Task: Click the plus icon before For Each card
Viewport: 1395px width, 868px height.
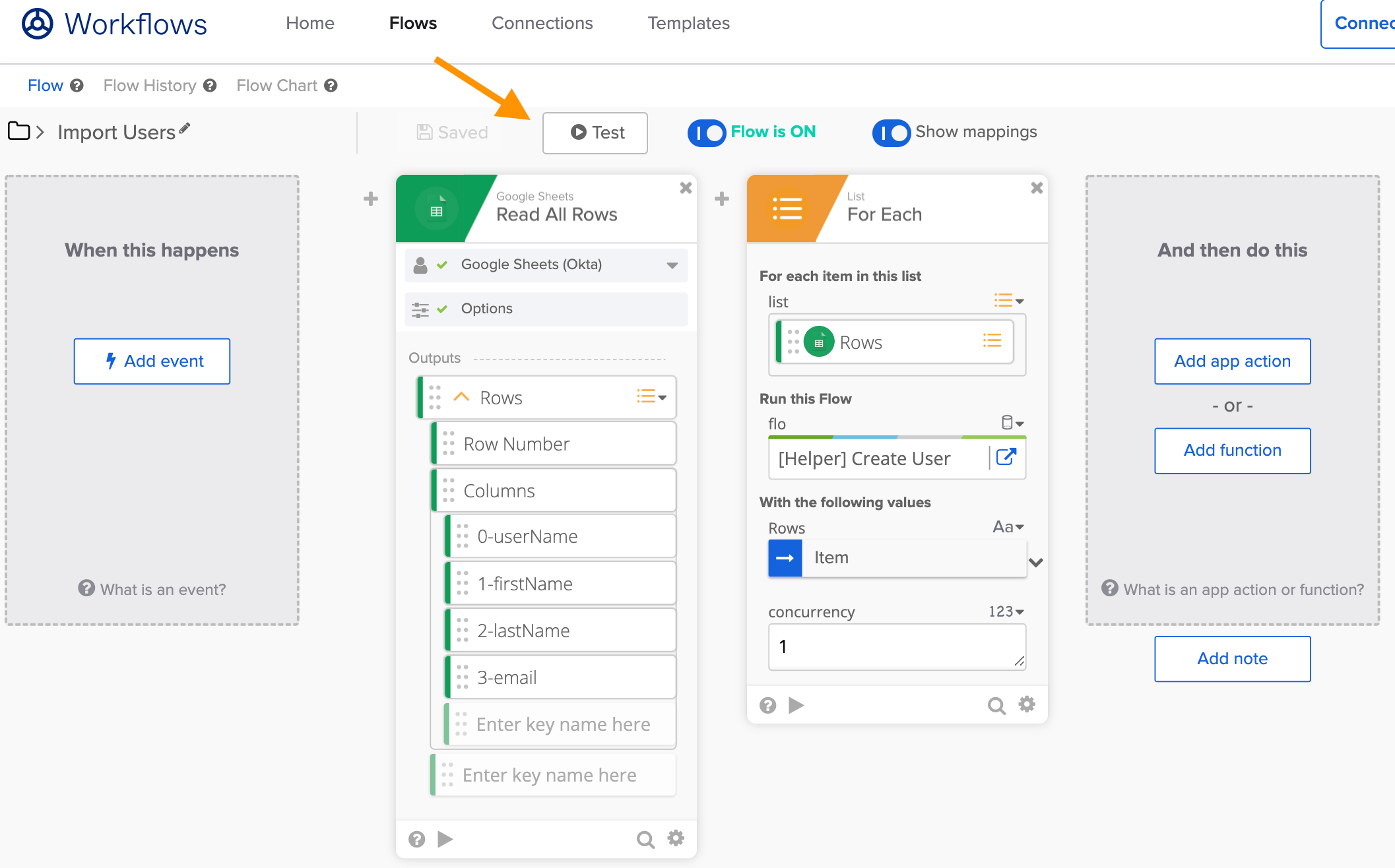Action: 722,199
